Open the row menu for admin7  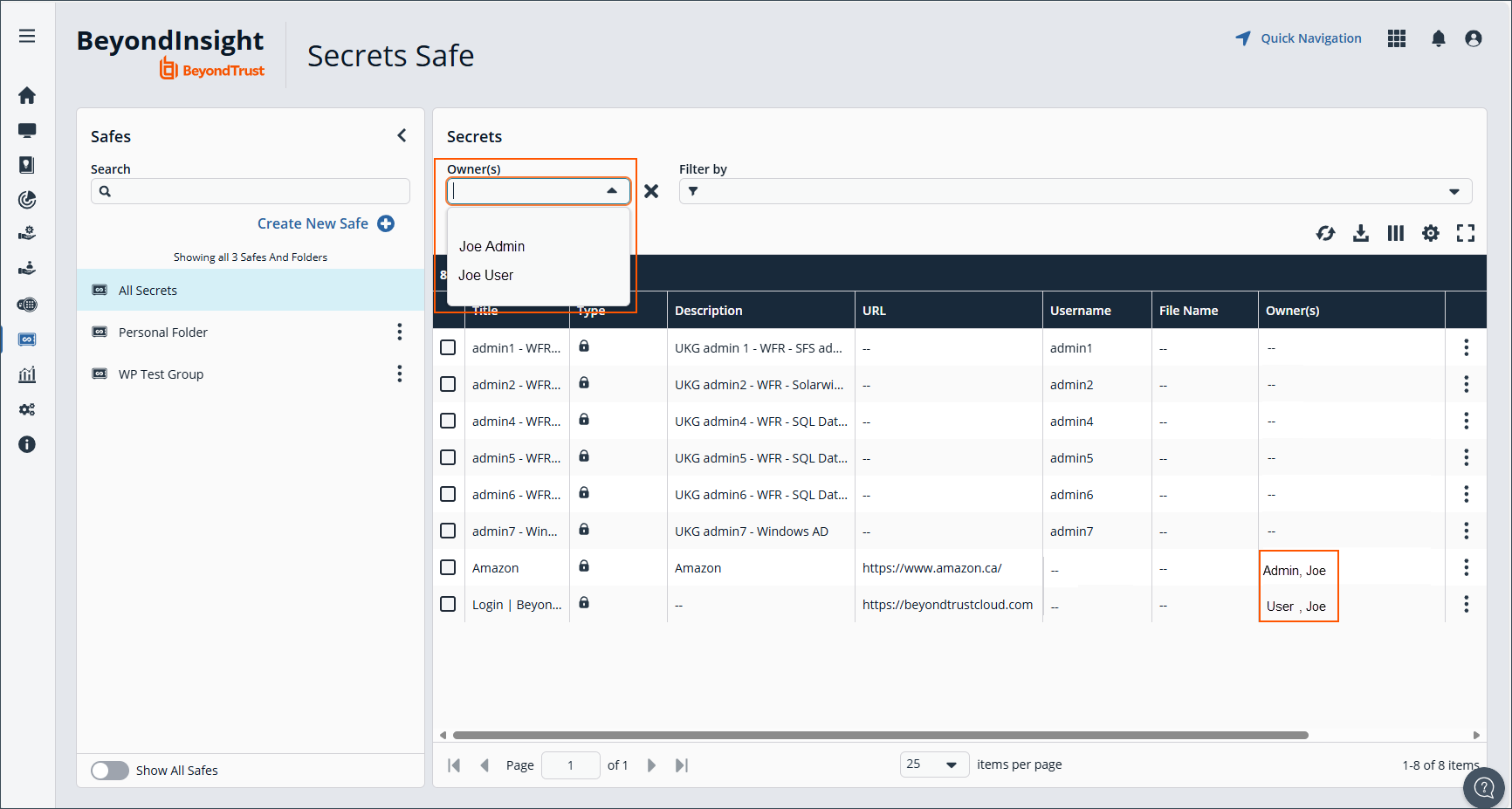[1467, 531]
